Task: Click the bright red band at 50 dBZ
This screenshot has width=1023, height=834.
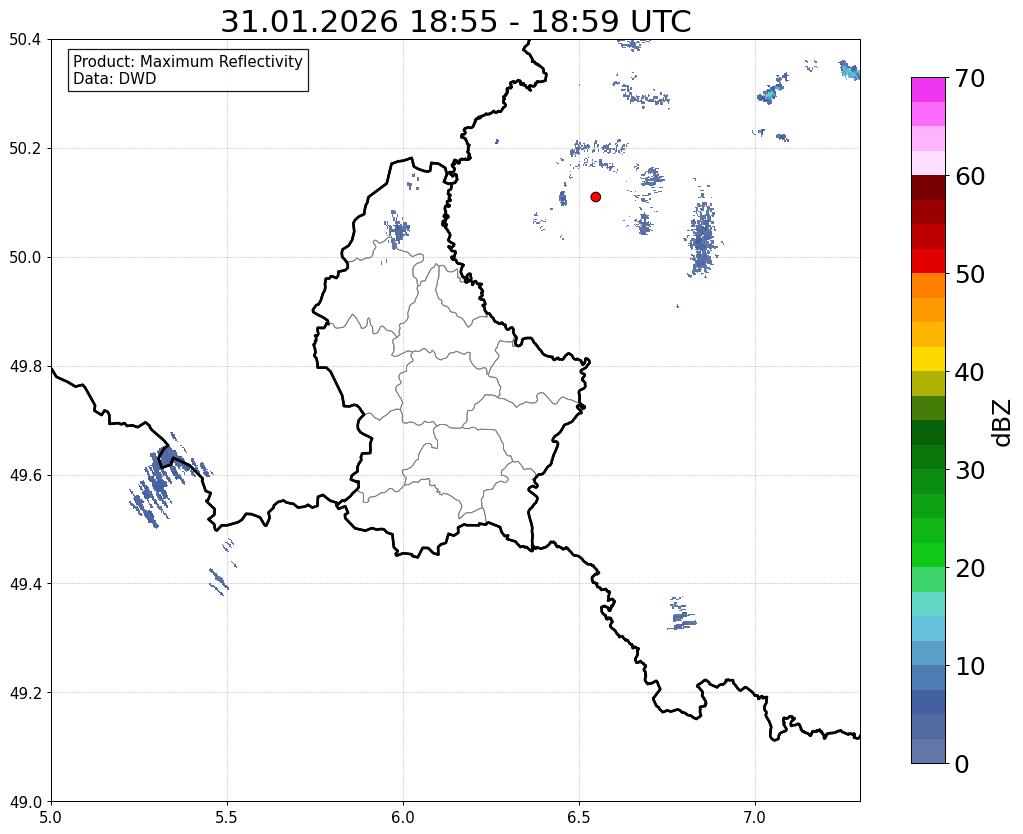Action: (928, 261)
